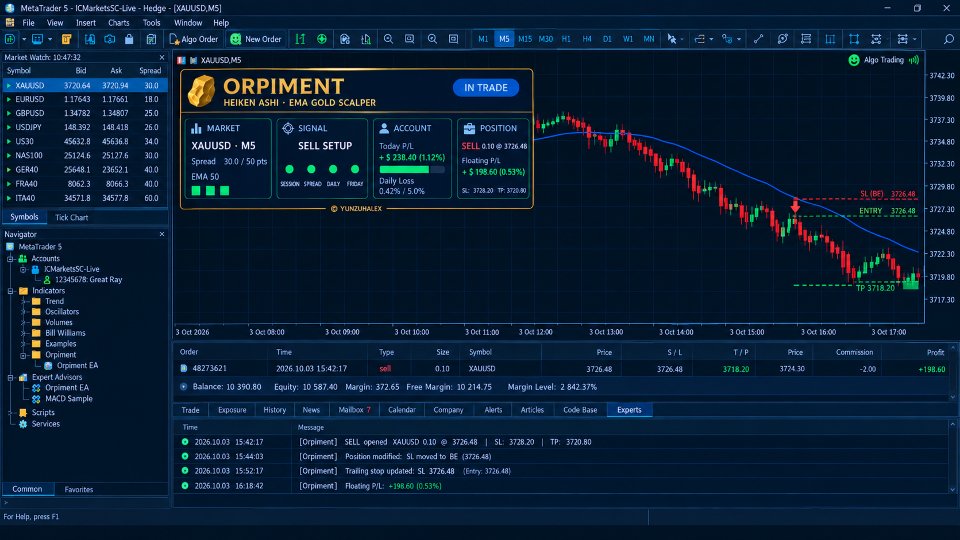
Task: Select Orpiment EA under Expert Advisors
Action: [67, 388]
